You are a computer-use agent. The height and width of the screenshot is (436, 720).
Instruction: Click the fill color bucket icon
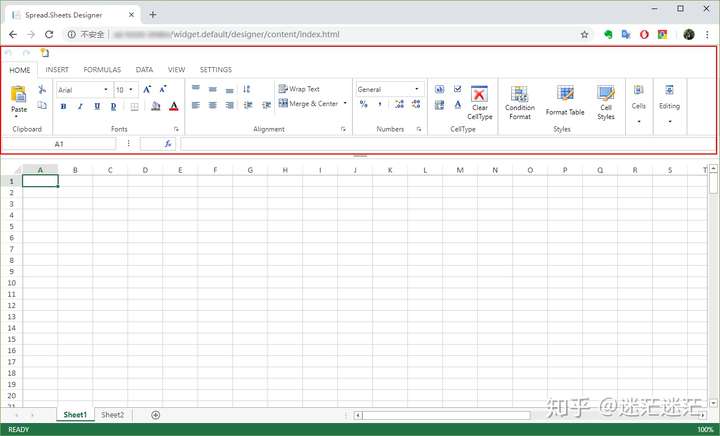point(156,106)
